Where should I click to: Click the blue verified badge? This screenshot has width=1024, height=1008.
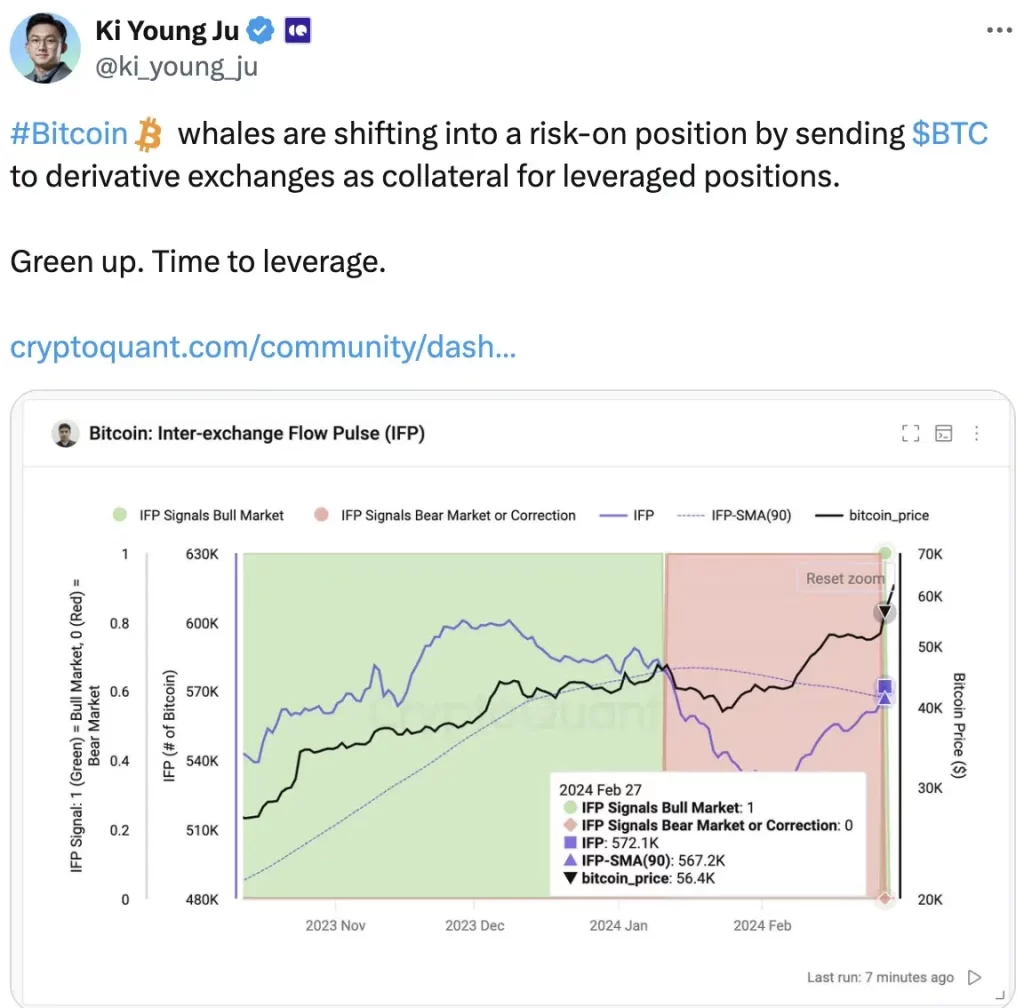pos(261,31)
